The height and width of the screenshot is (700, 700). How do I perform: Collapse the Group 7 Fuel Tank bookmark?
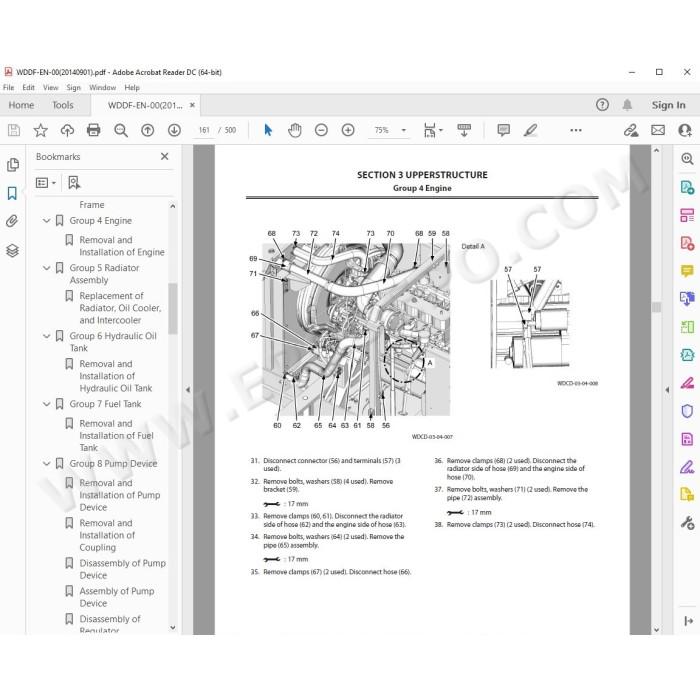pos(46,404)
